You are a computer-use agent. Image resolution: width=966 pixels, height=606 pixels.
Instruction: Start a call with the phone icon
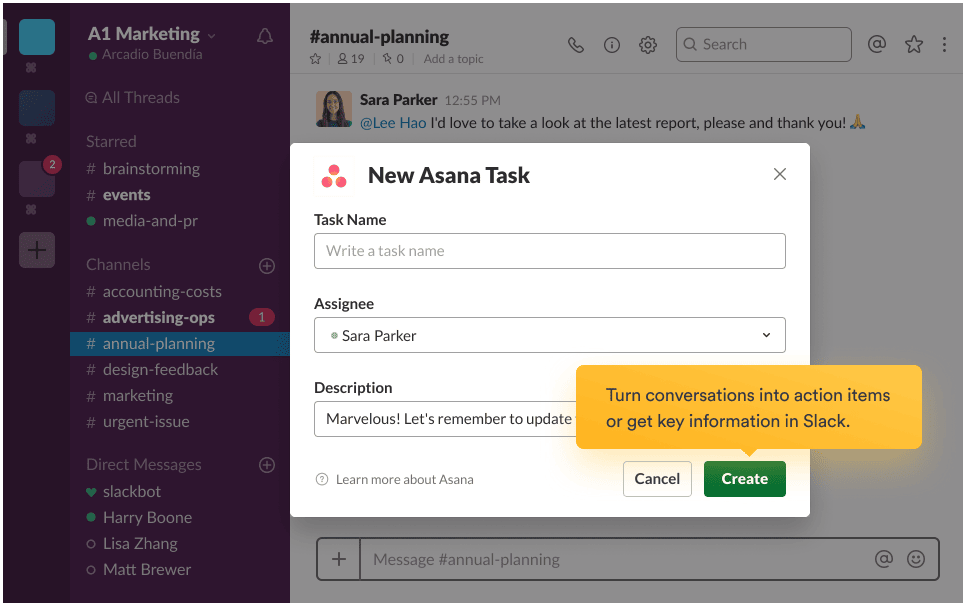point(575,45)
